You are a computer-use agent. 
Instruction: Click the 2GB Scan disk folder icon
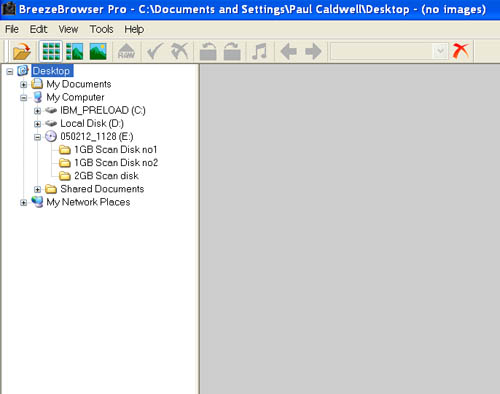click(x=65, y=176)
